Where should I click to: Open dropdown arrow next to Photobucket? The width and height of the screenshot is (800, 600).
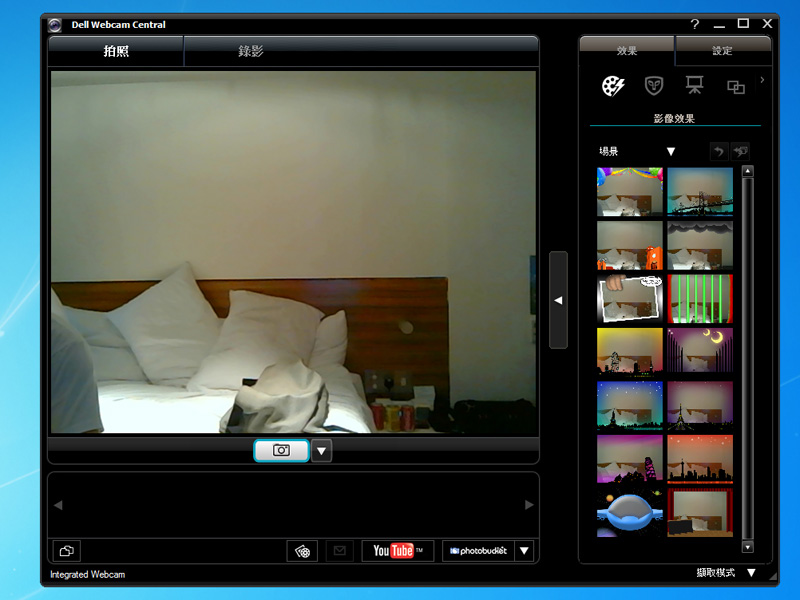[525, 550]
